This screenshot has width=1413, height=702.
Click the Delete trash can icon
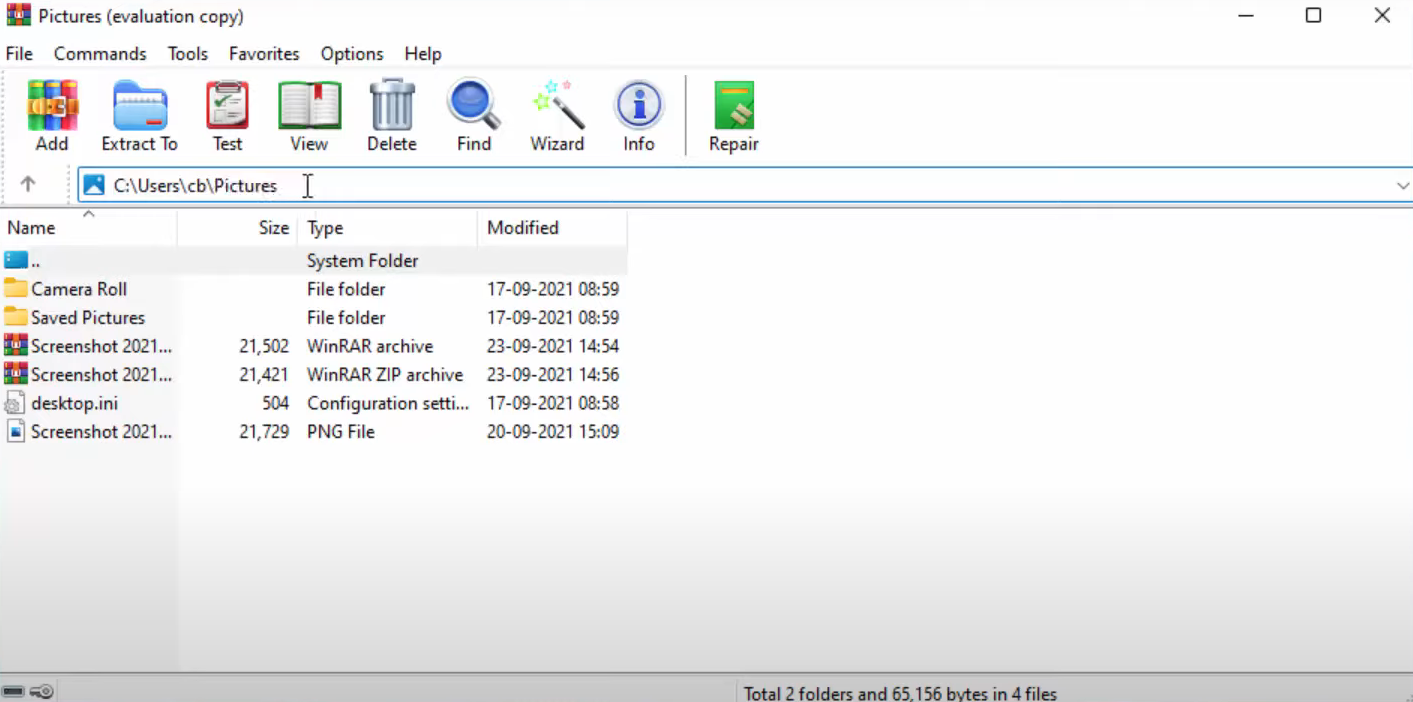tap(391, 108)
